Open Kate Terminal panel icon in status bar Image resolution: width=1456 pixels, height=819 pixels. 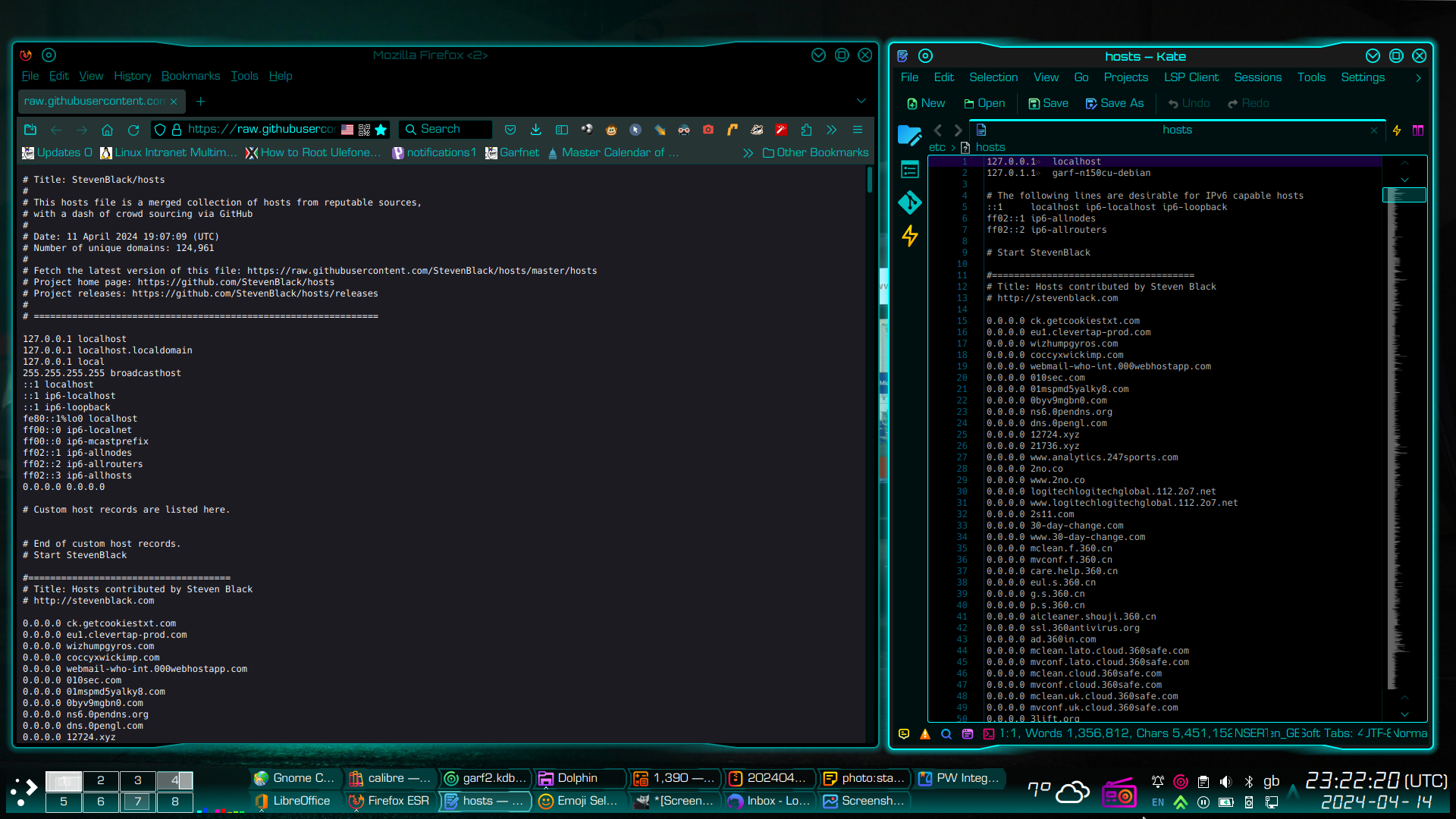[x=989, y=733]
